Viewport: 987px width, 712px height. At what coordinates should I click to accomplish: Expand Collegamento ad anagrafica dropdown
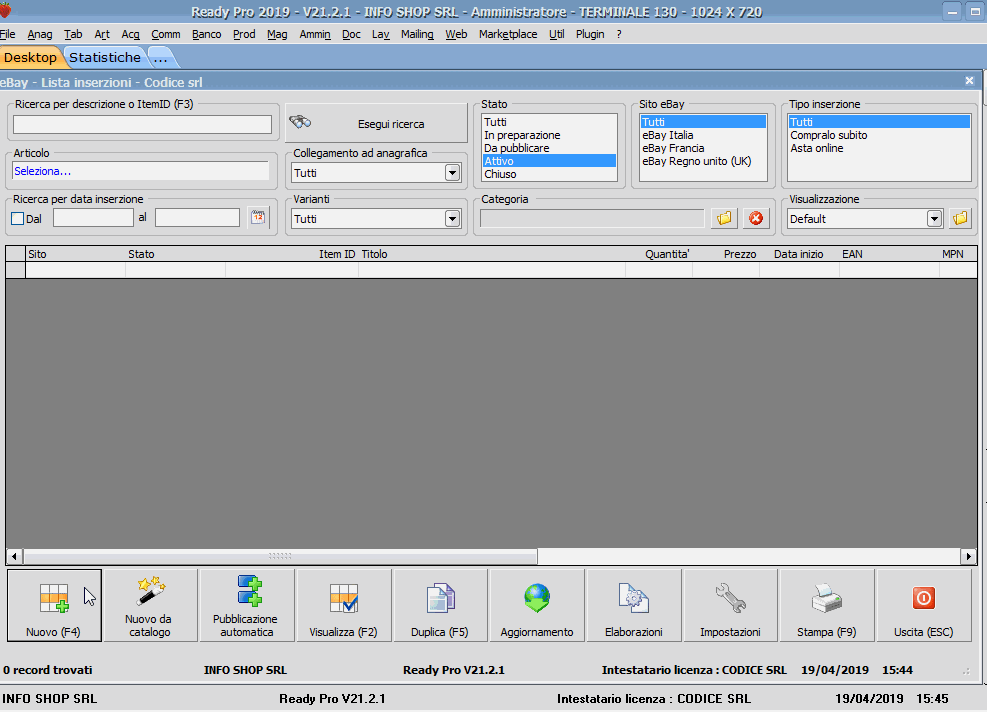tap(452, 173)
